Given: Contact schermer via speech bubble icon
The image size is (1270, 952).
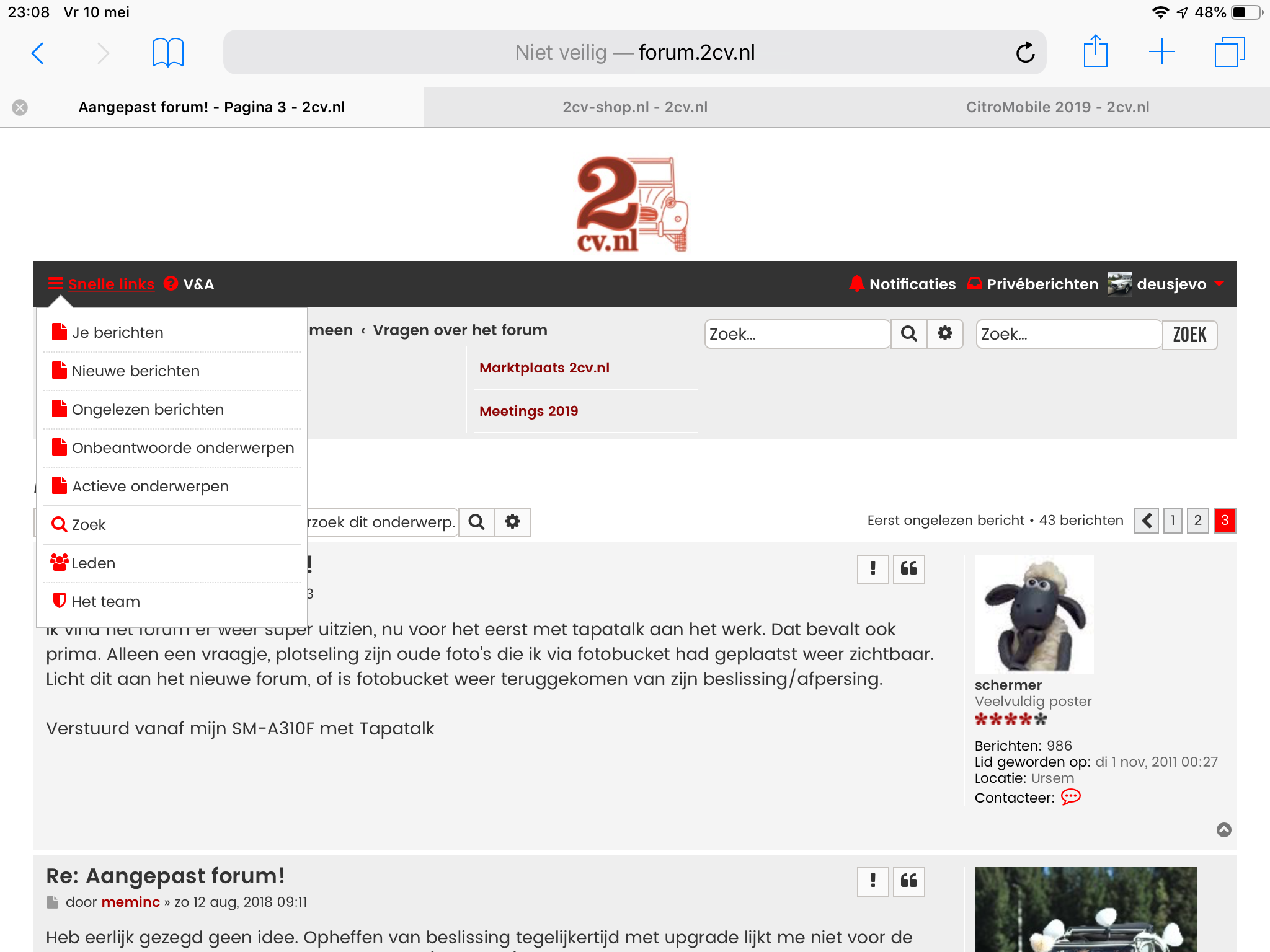Looking at the screenshot, I should pos(1071,797).
